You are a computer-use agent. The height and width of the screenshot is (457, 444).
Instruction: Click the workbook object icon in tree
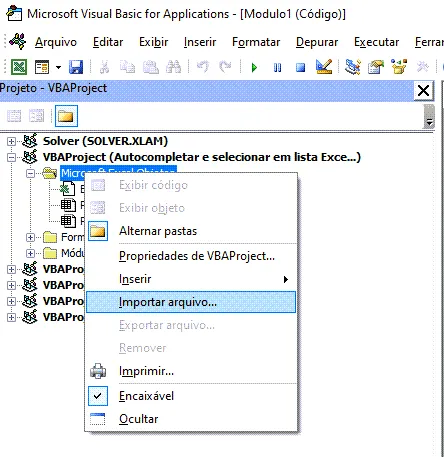(68, 189)
